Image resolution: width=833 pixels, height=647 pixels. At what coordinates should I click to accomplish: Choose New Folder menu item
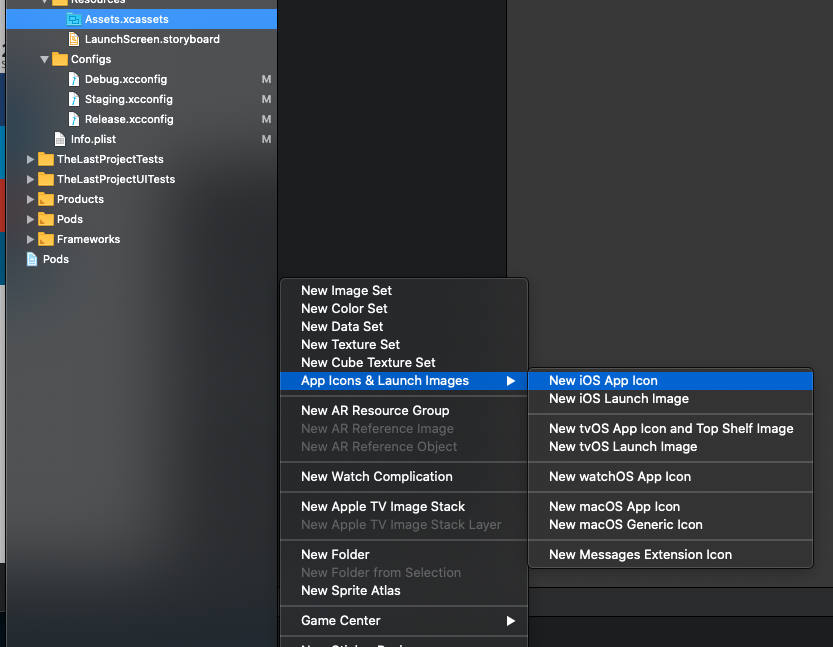point(404,555)
